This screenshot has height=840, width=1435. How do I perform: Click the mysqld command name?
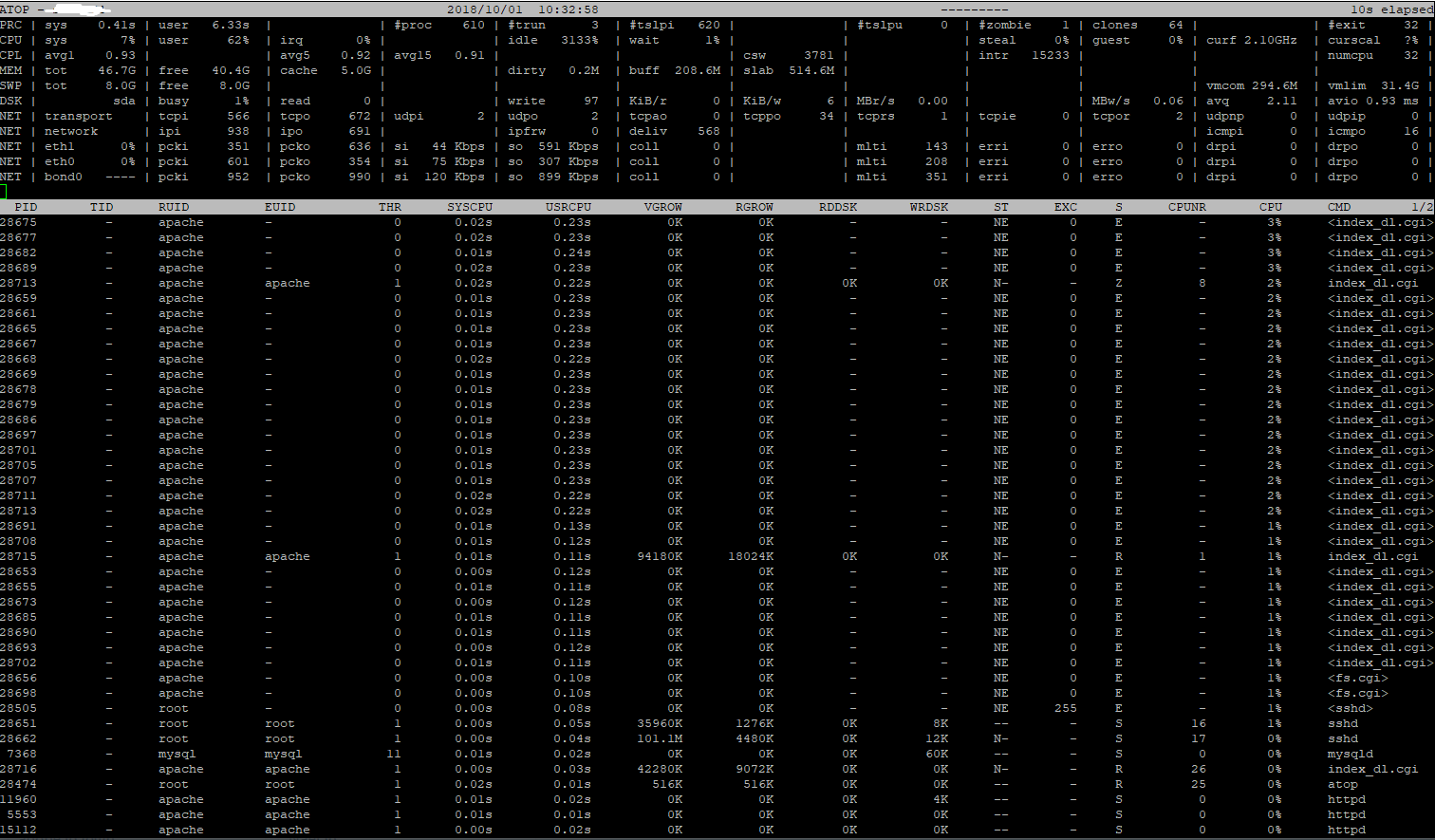tap(1351, 754)
